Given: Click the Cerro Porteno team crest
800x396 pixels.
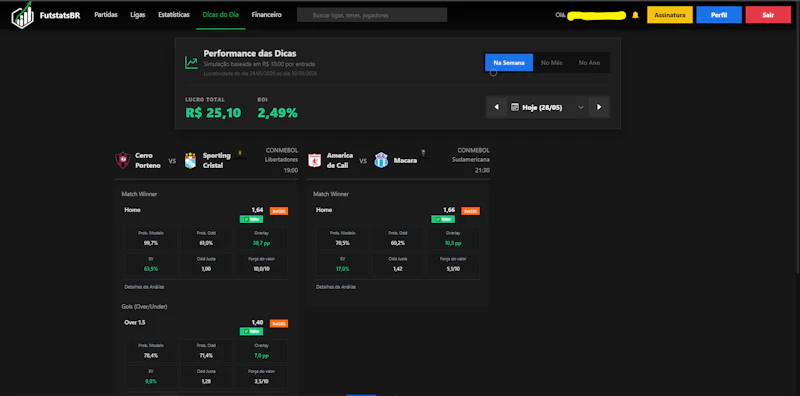Looking at the screenshot, I should 122,160.
